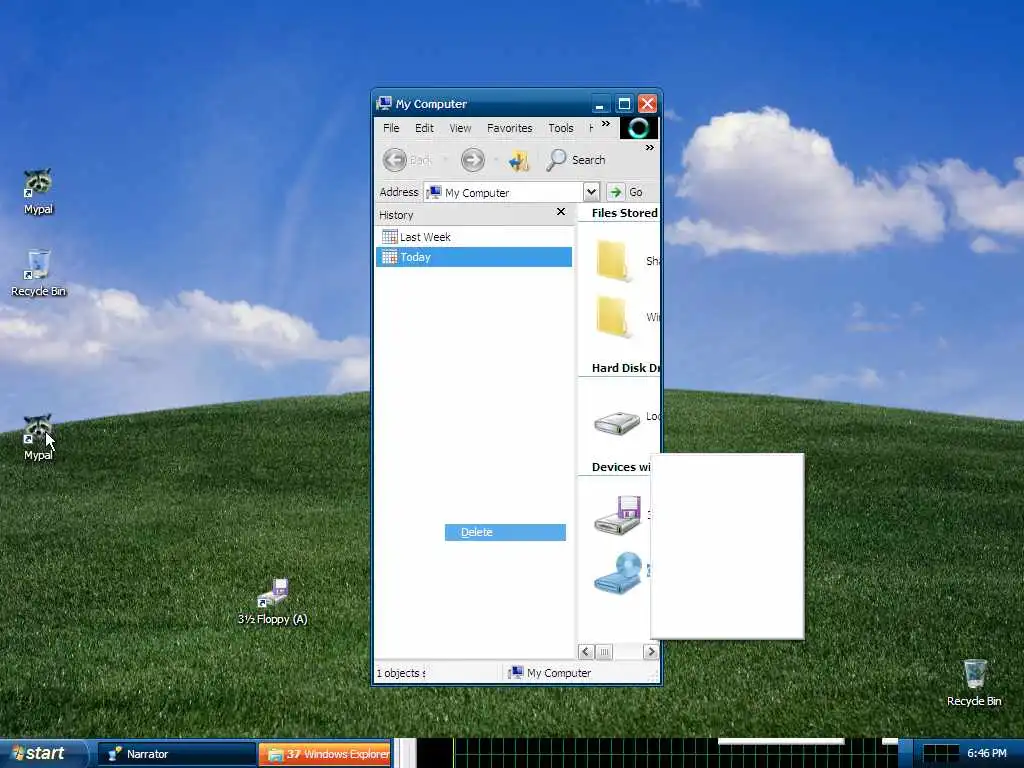Screen dimensions: 1024x768
Task: Open the Recycle Bin beside the system tray
Action: coord(974,682)
